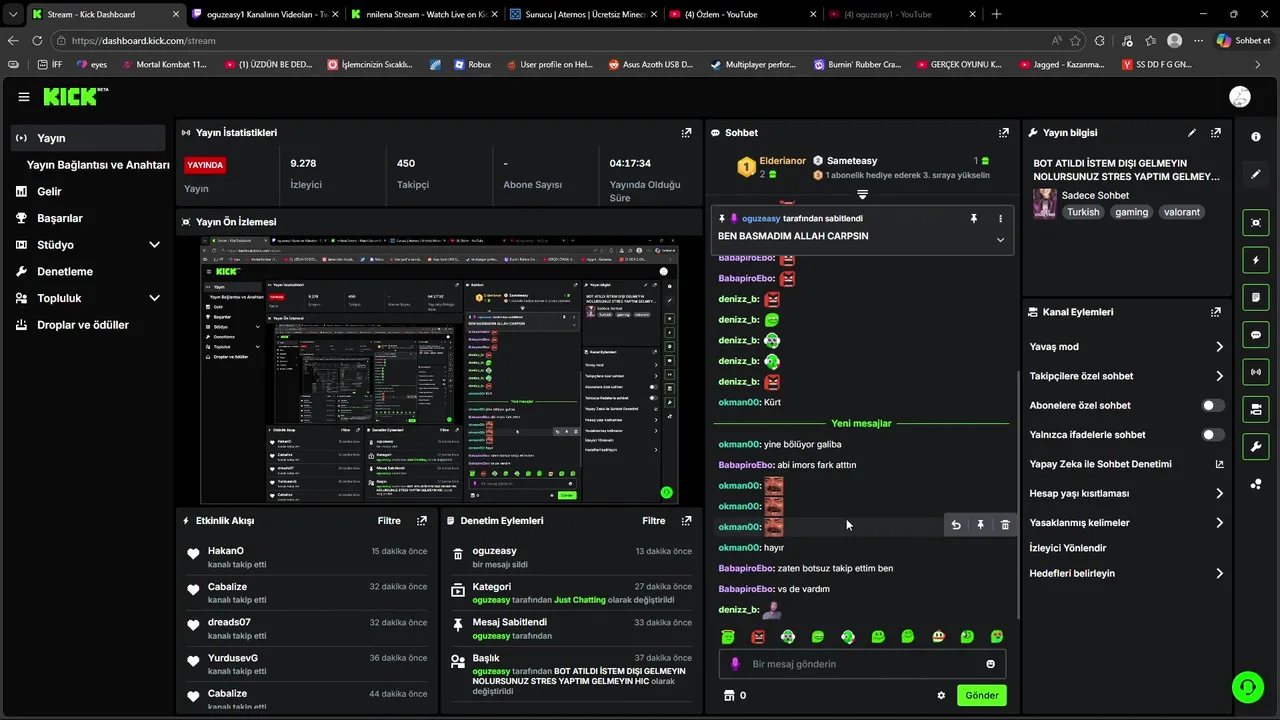This screenshot has height=720, width=1280.
Task: Click the Sadece Sohbet category thumbnail
Action: coord(1045,203)
